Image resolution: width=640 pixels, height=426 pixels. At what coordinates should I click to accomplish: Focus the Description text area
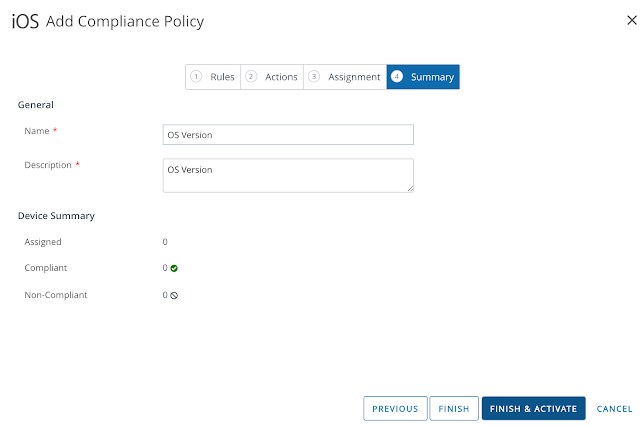[x=288, y=174]
